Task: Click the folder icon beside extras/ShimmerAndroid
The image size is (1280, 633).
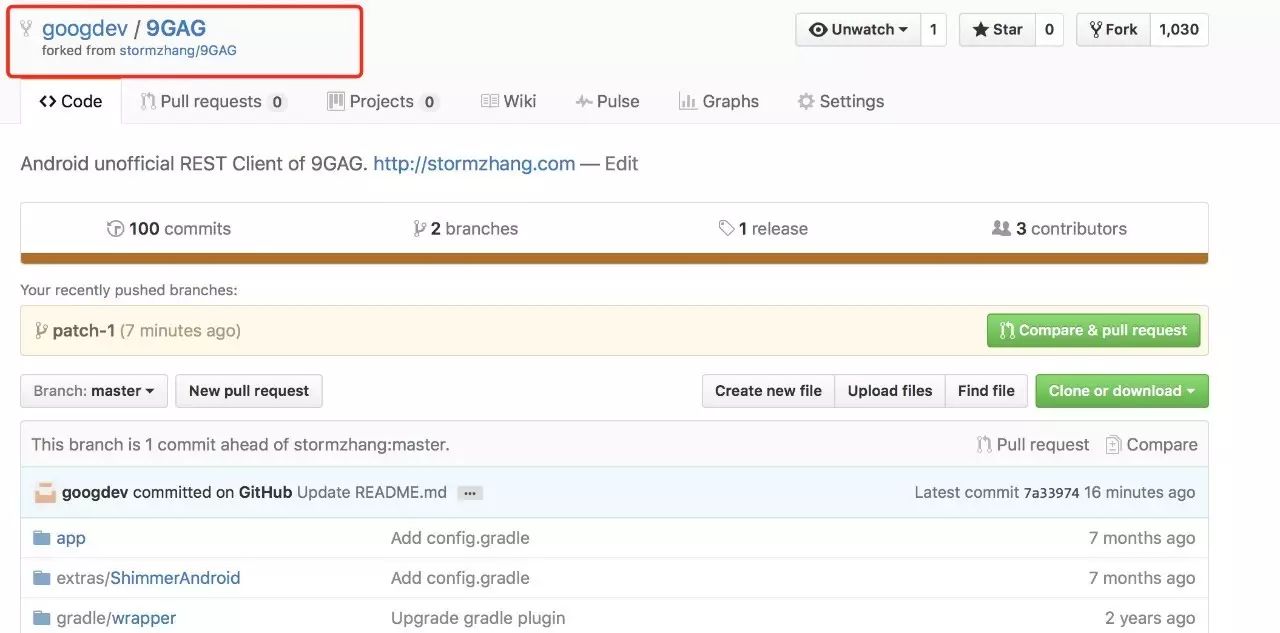Action: point(41,578)
